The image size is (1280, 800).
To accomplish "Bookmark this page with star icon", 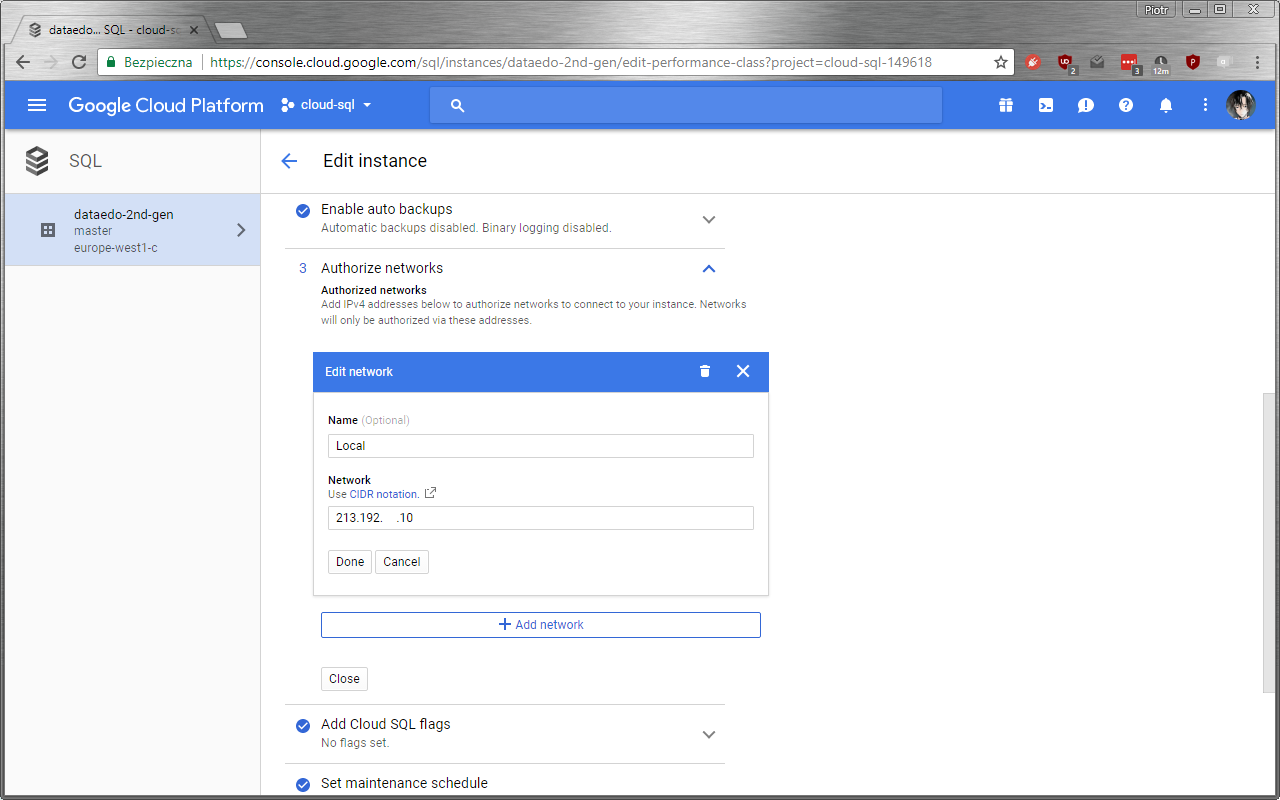I will pyautogui.click(x=1000, y=62).
